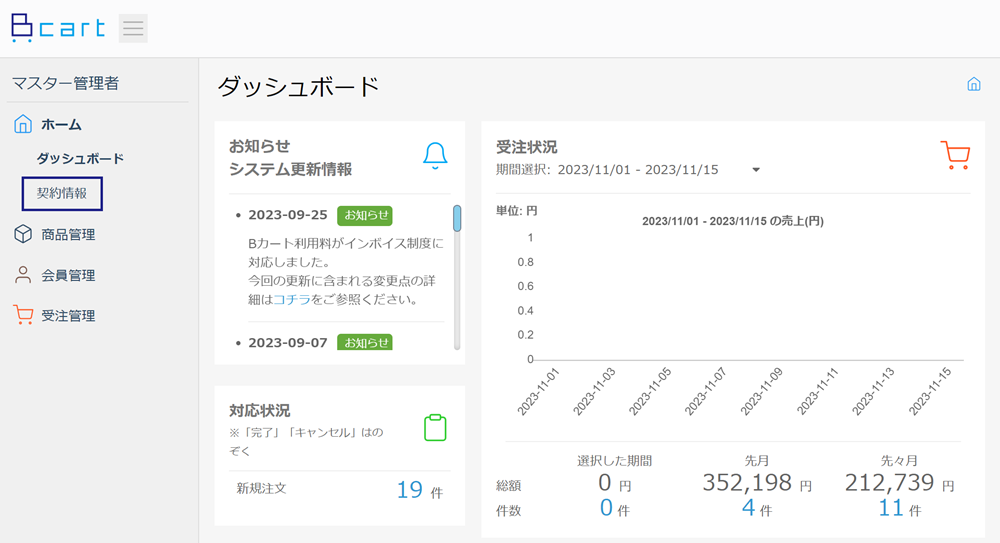
Task: Click the システム更新情報 heading
Action: click(291, 170)
